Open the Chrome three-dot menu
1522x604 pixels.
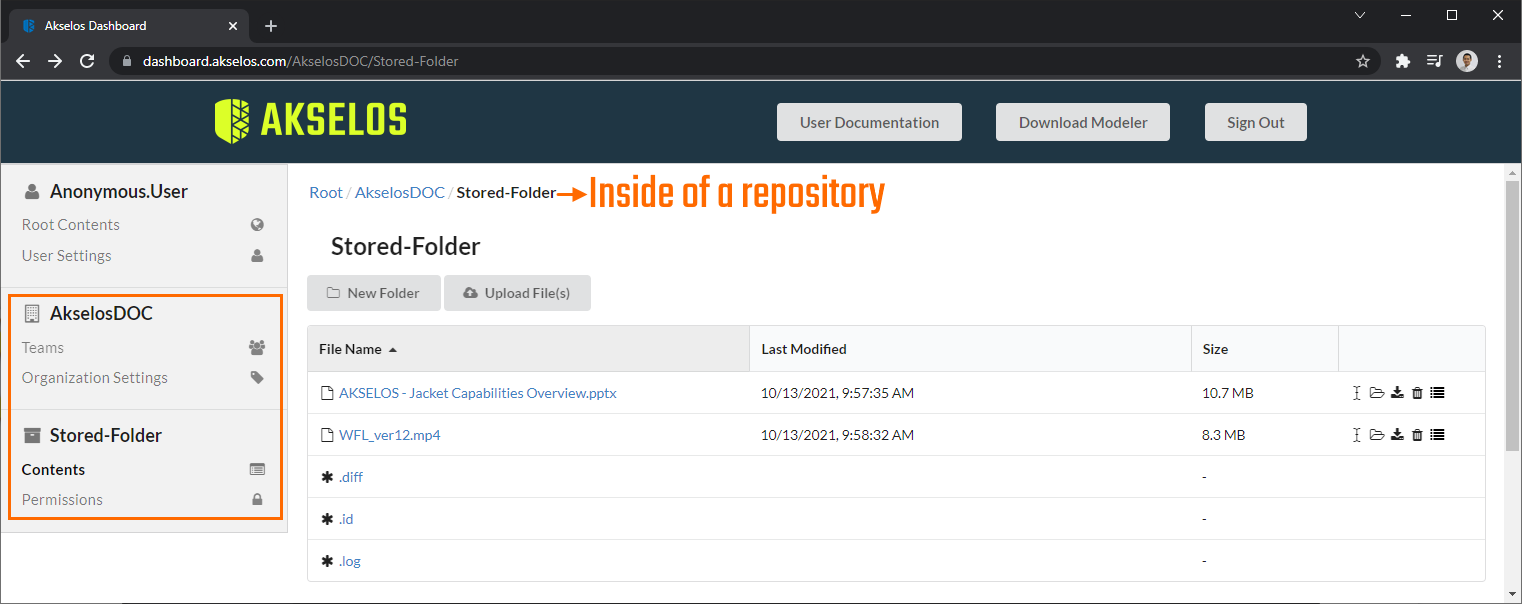point(1499,61)
